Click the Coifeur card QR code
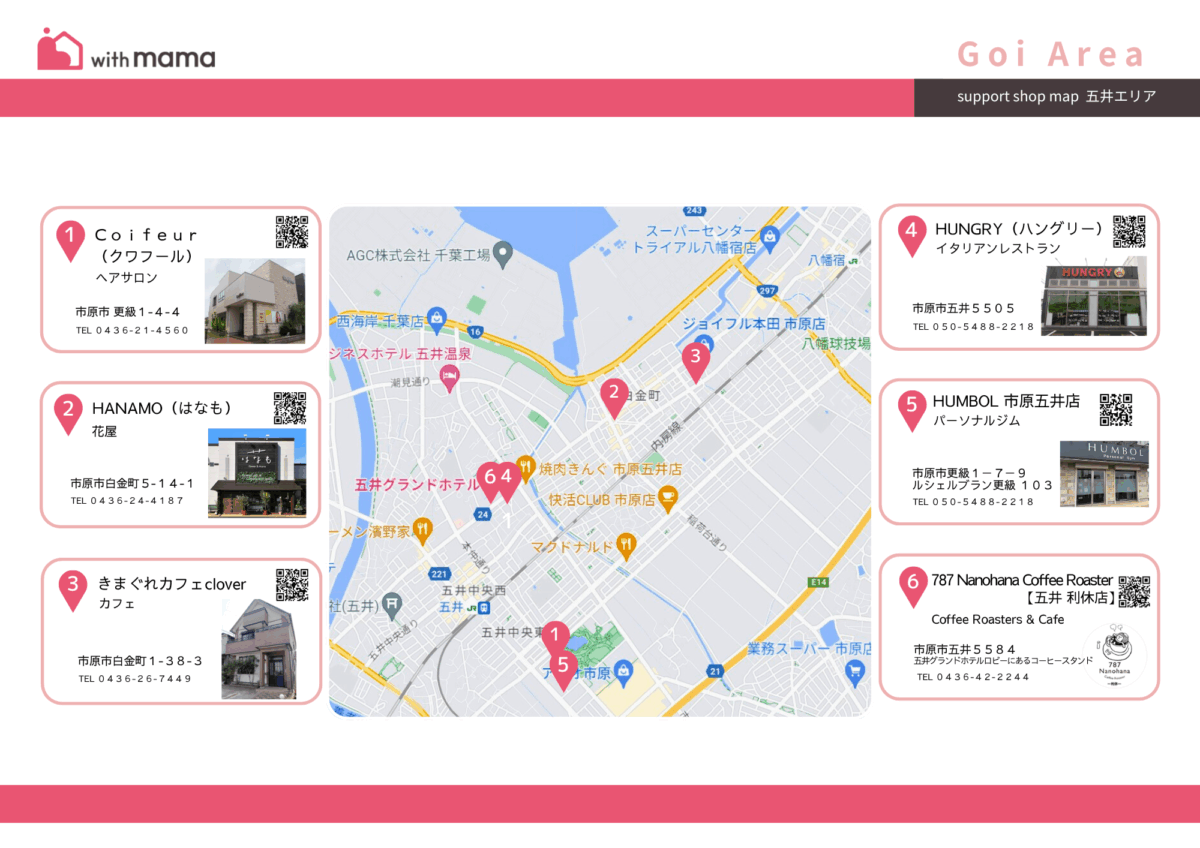Screen dimensions: 1200x848 (x=291, y=231)
